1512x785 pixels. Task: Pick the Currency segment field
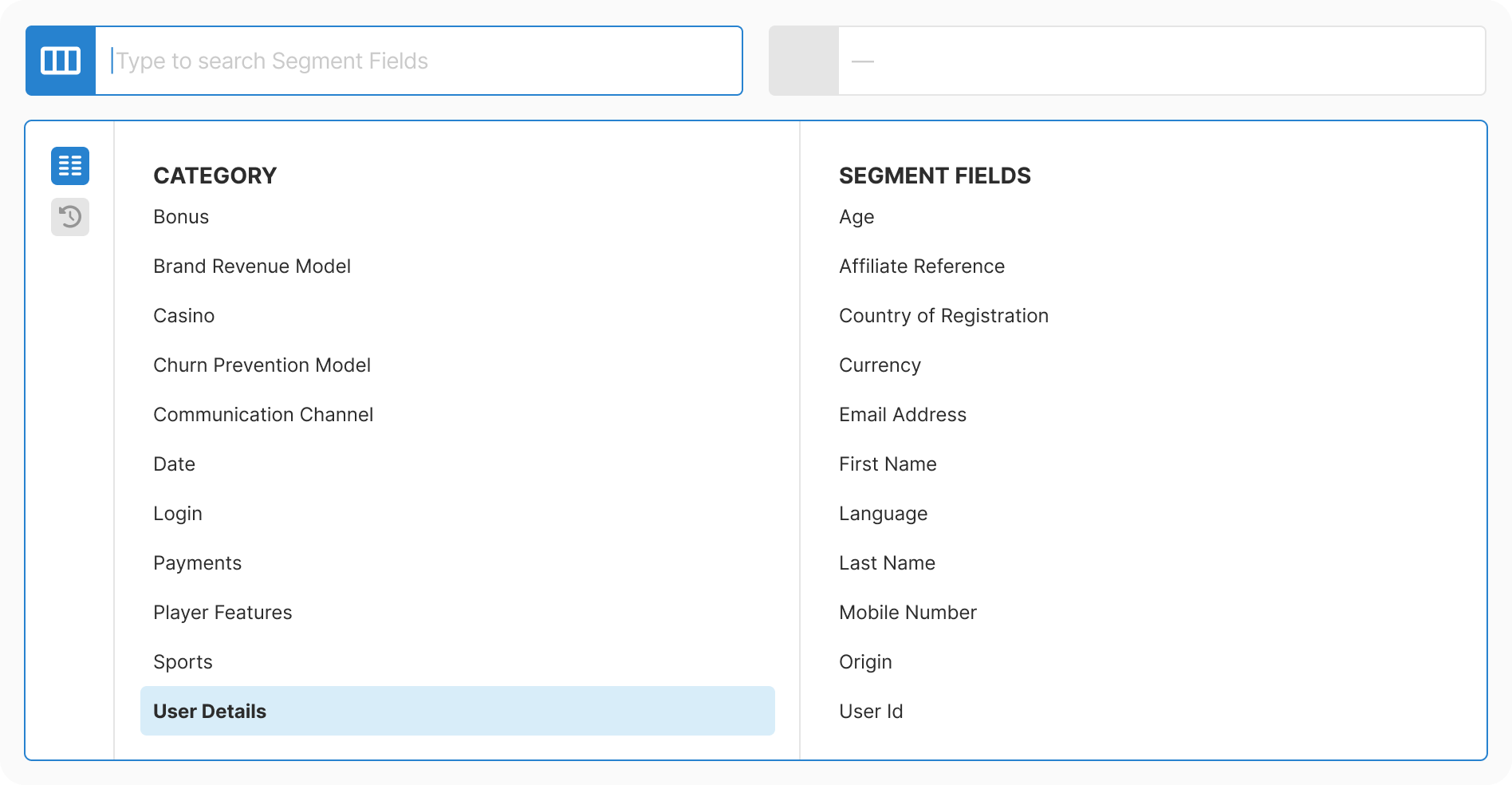point(880,365)
